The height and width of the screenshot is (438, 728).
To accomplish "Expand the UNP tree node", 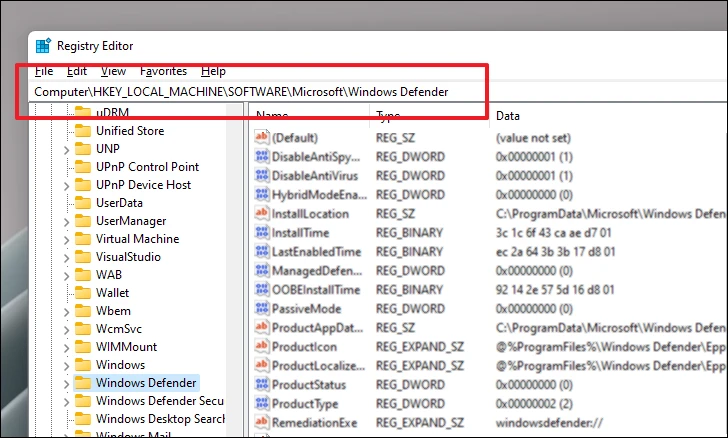I will [66, 150].
